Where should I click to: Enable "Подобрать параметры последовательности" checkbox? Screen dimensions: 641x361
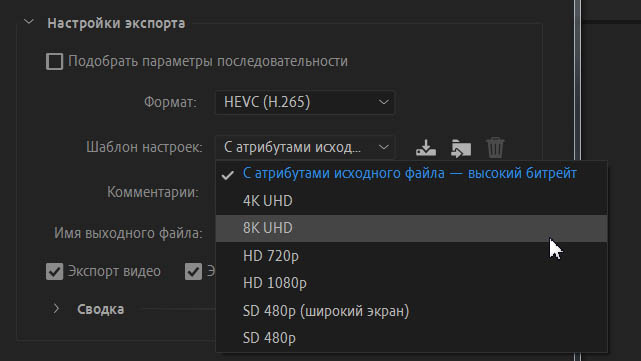[x=54, y=62]
